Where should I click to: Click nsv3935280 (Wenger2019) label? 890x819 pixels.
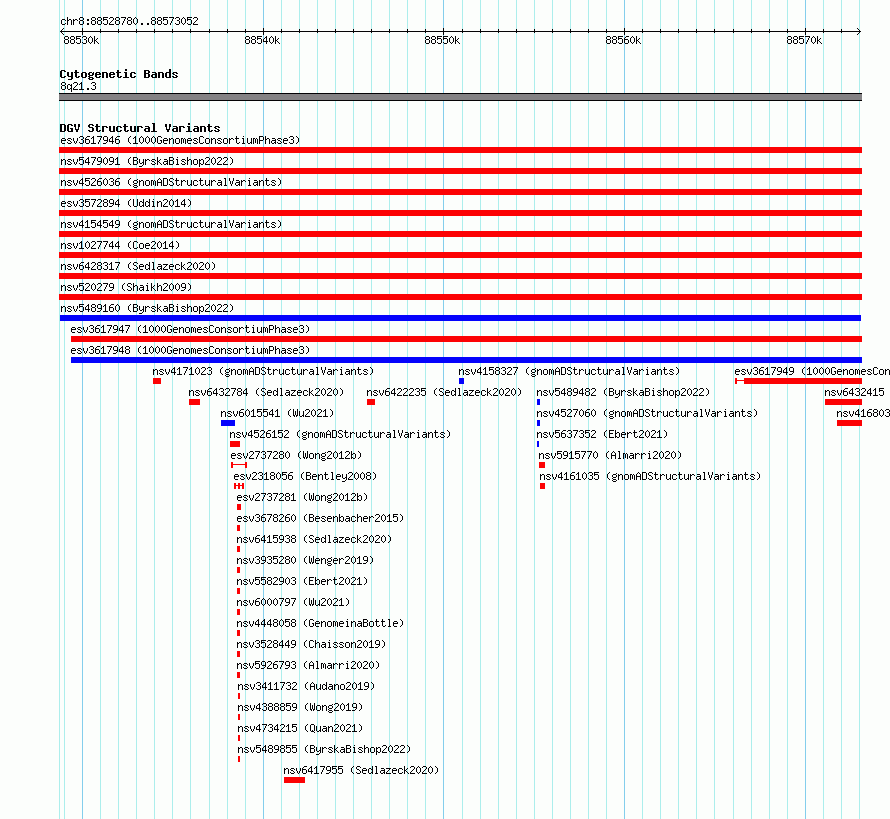click(305, 560)
